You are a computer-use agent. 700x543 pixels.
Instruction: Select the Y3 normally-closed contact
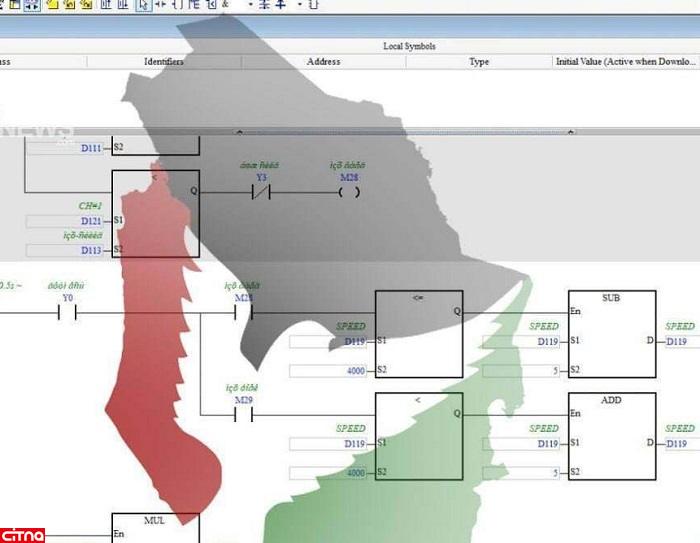pos(262,191)
